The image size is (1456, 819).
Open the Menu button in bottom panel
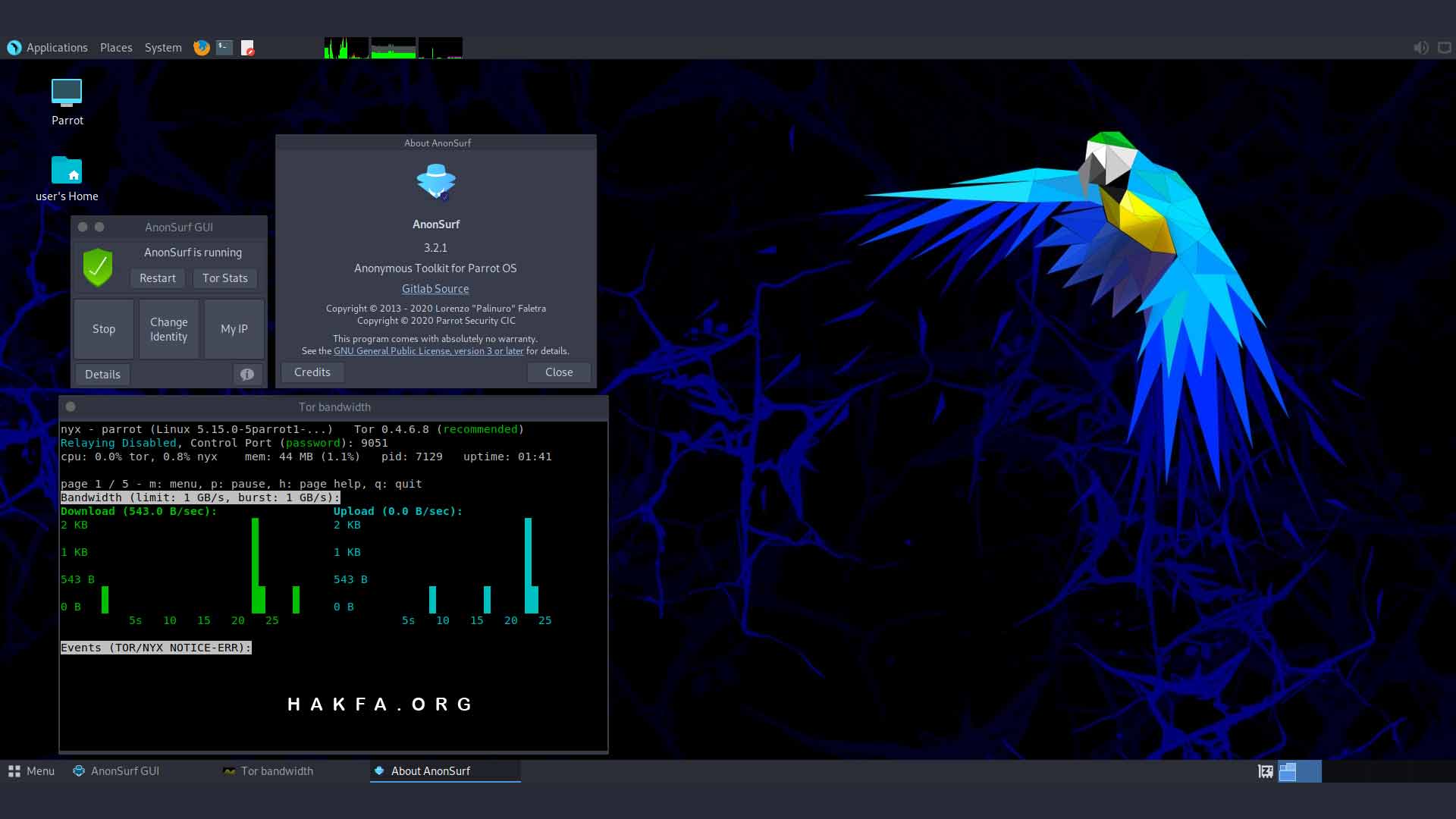pos(31,771)
